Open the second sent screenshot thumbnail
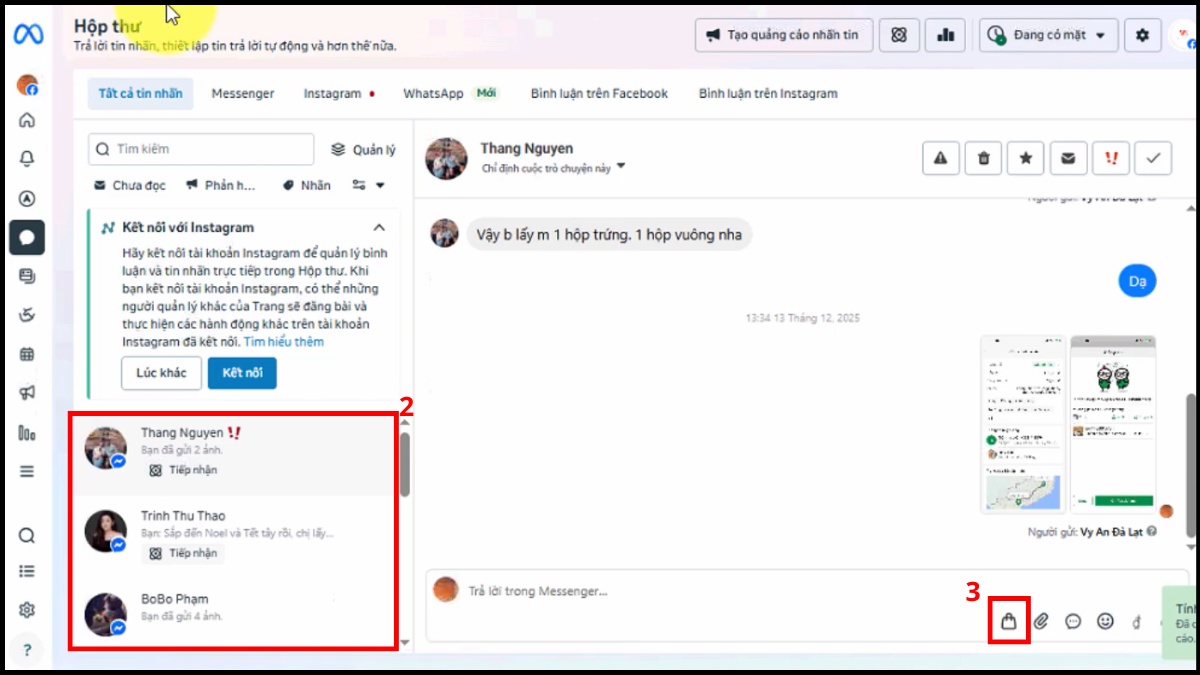The width and height of the screenshot is (1200, 675). click(1113, 425)
